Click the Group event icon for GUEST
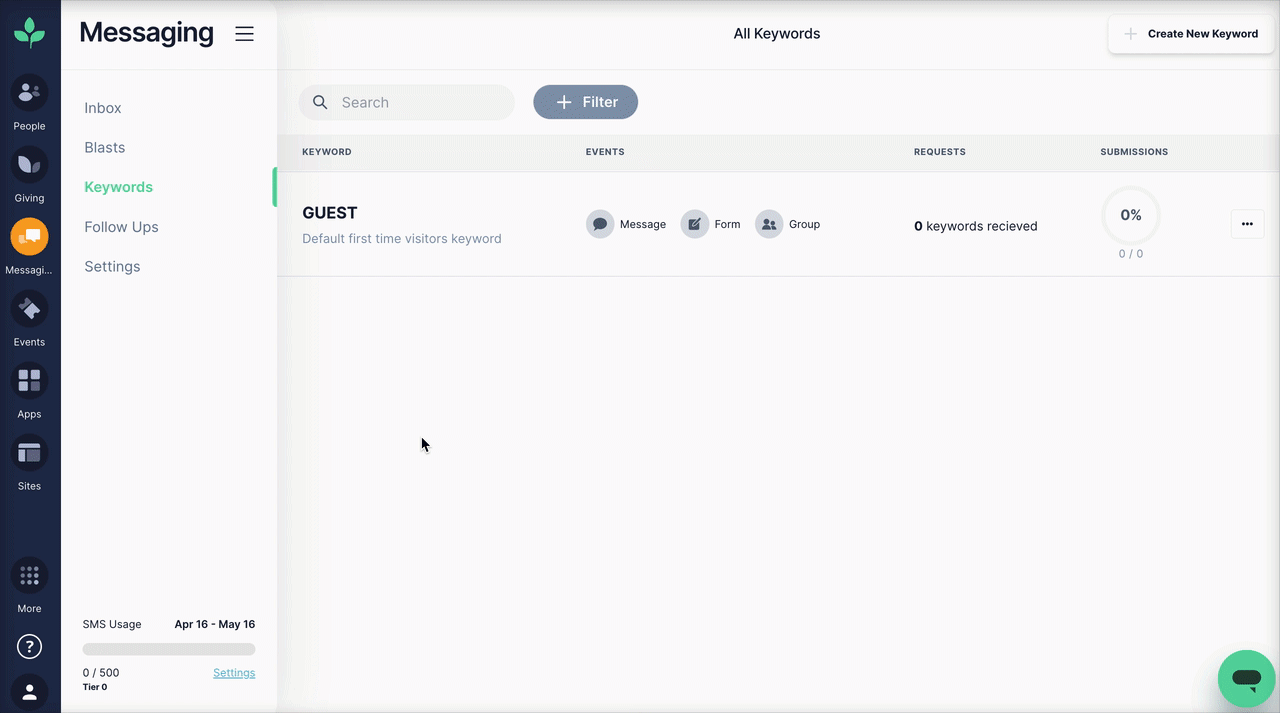1280x713 pixels. click(769, 224)
